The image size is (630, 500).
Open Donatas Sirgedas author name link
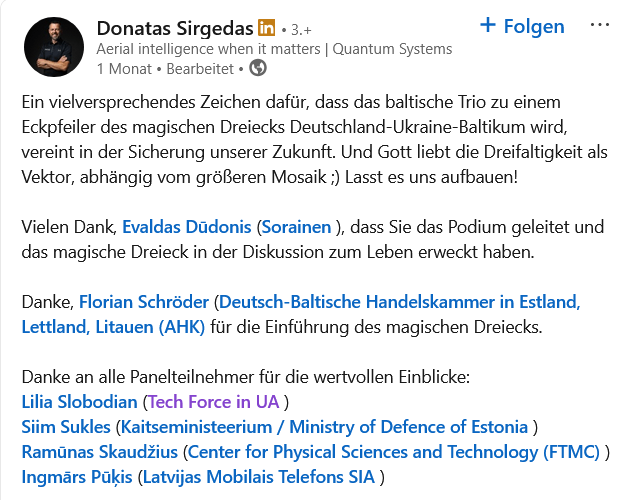175,28
